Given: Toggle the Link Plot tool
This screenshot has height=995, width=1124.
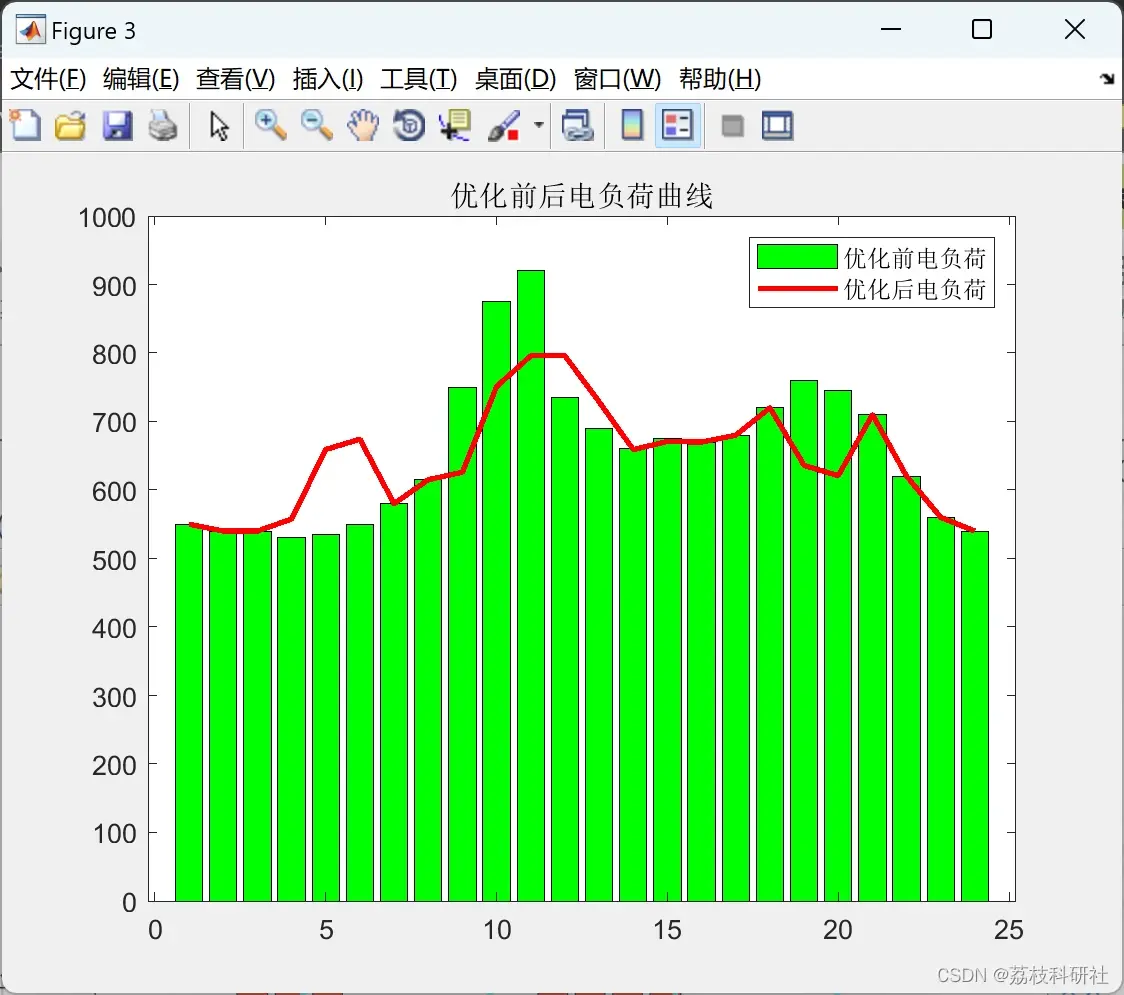Looking at the screenshot, I should point(578,125).
